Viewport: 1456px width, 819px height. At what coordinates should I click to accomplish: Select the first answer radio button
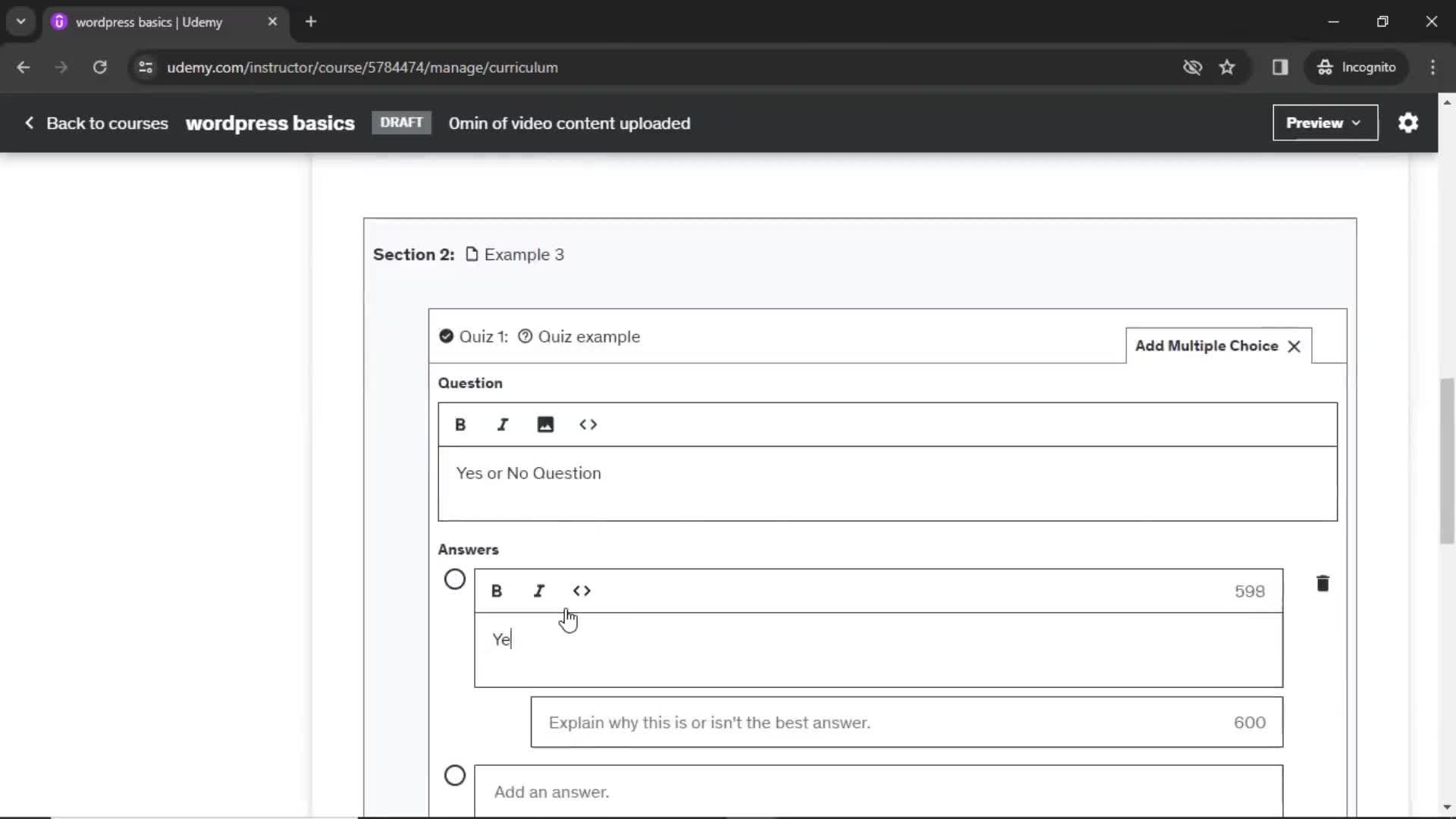pyautogui.click(x=455, y=580)
